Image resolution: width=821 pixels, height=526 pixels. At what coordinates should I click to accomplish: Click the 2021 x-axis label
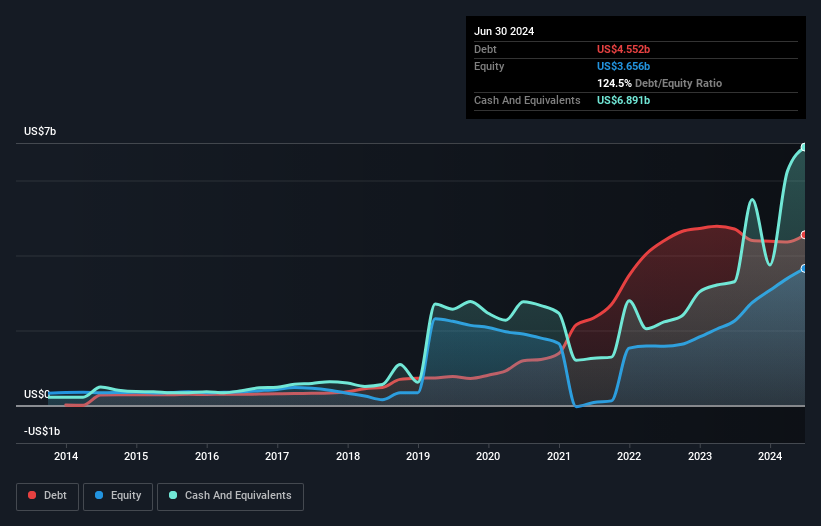tap(559, 456)
